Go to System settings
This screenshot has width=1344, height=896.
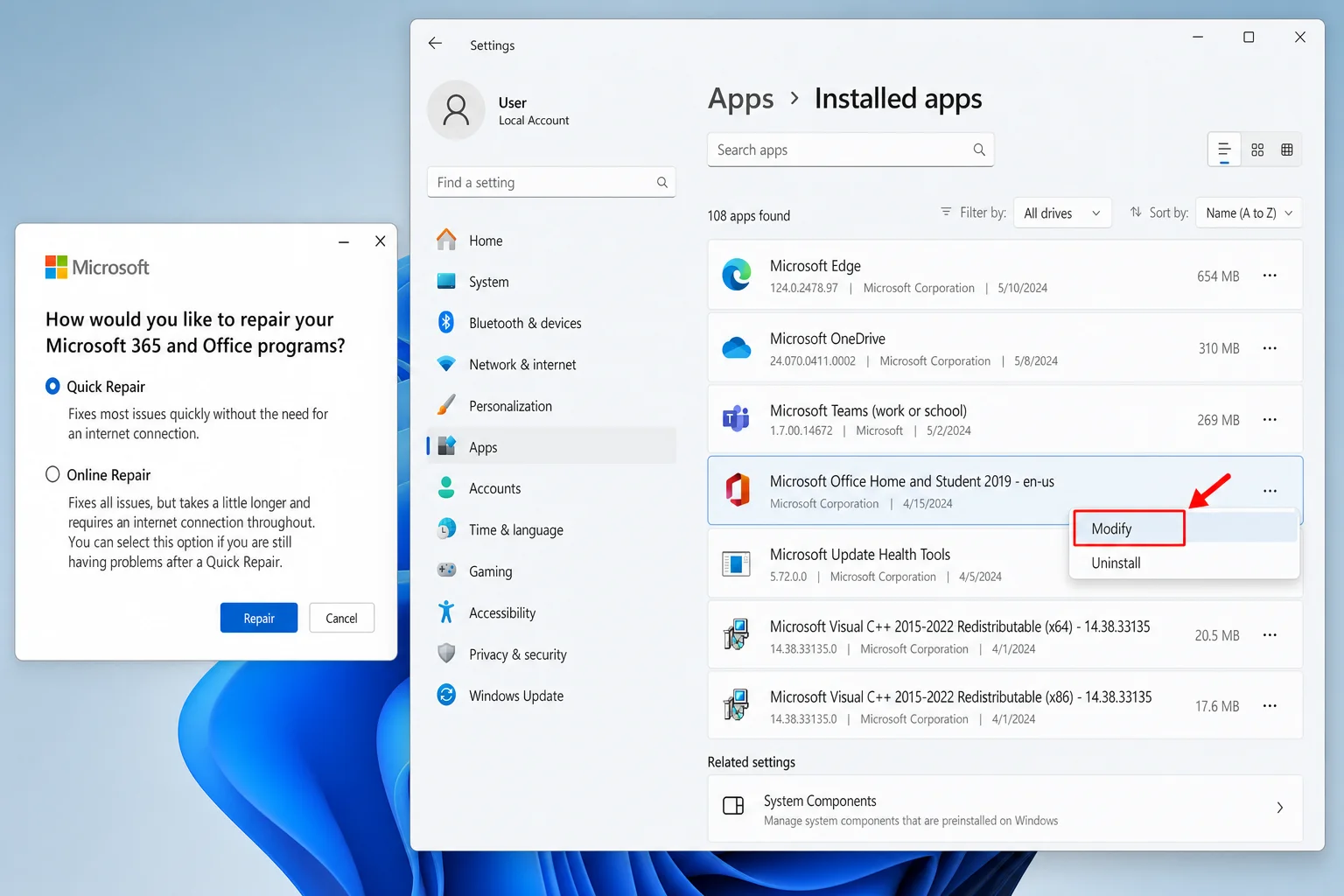(551, 282)
